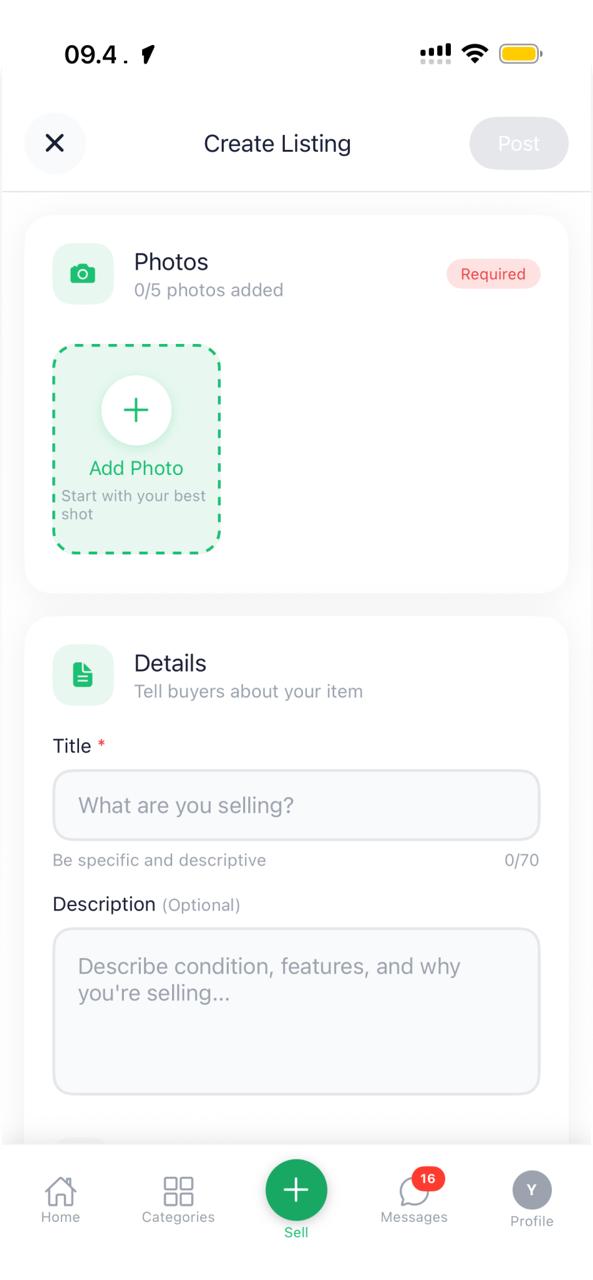Select the green document icon in Details section
The image size is (593, 1280).
tap(83, 674)
